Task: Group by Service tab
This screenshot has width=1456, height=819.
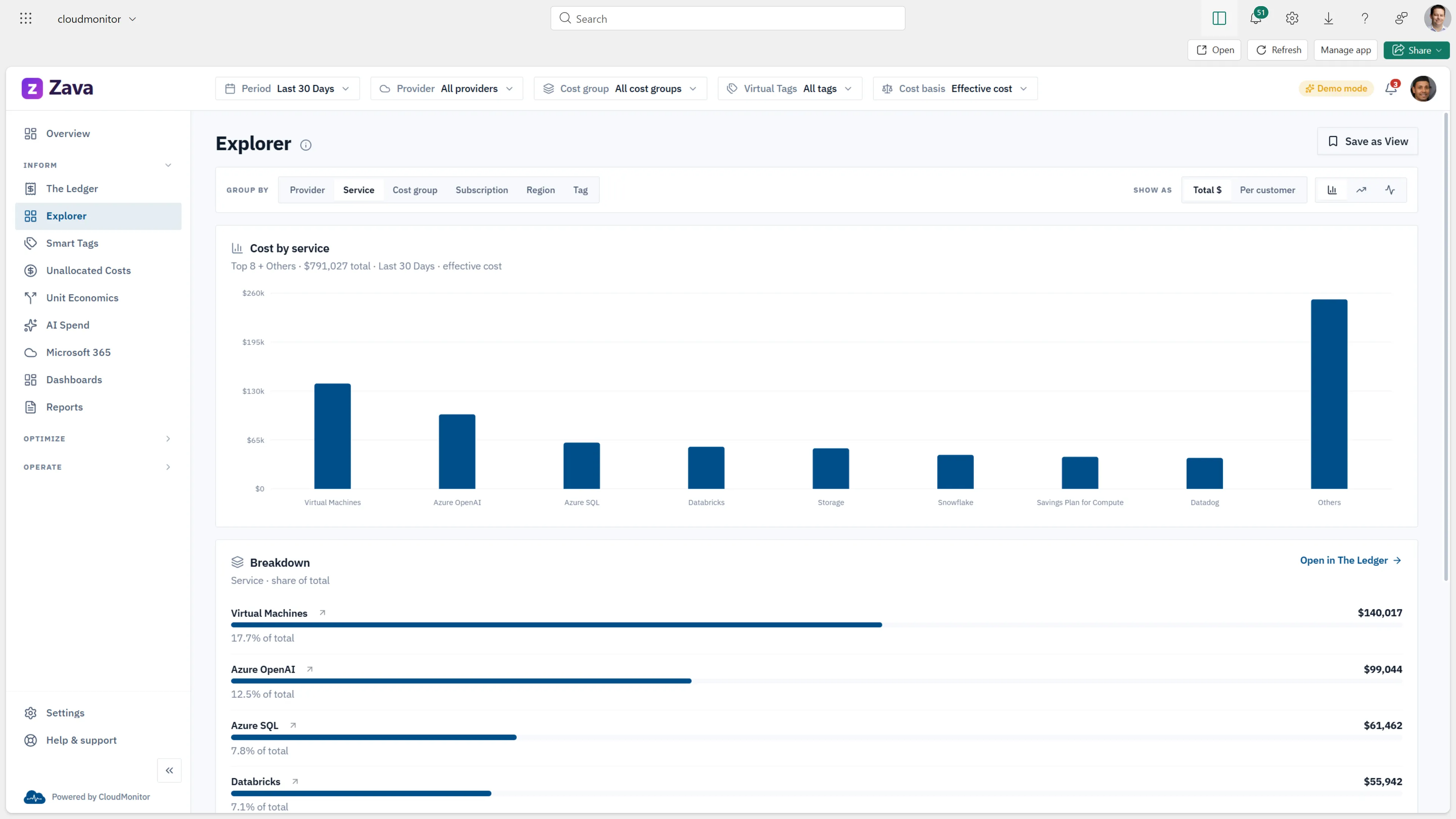Action: pyautogui.click(x=358, y=190)
